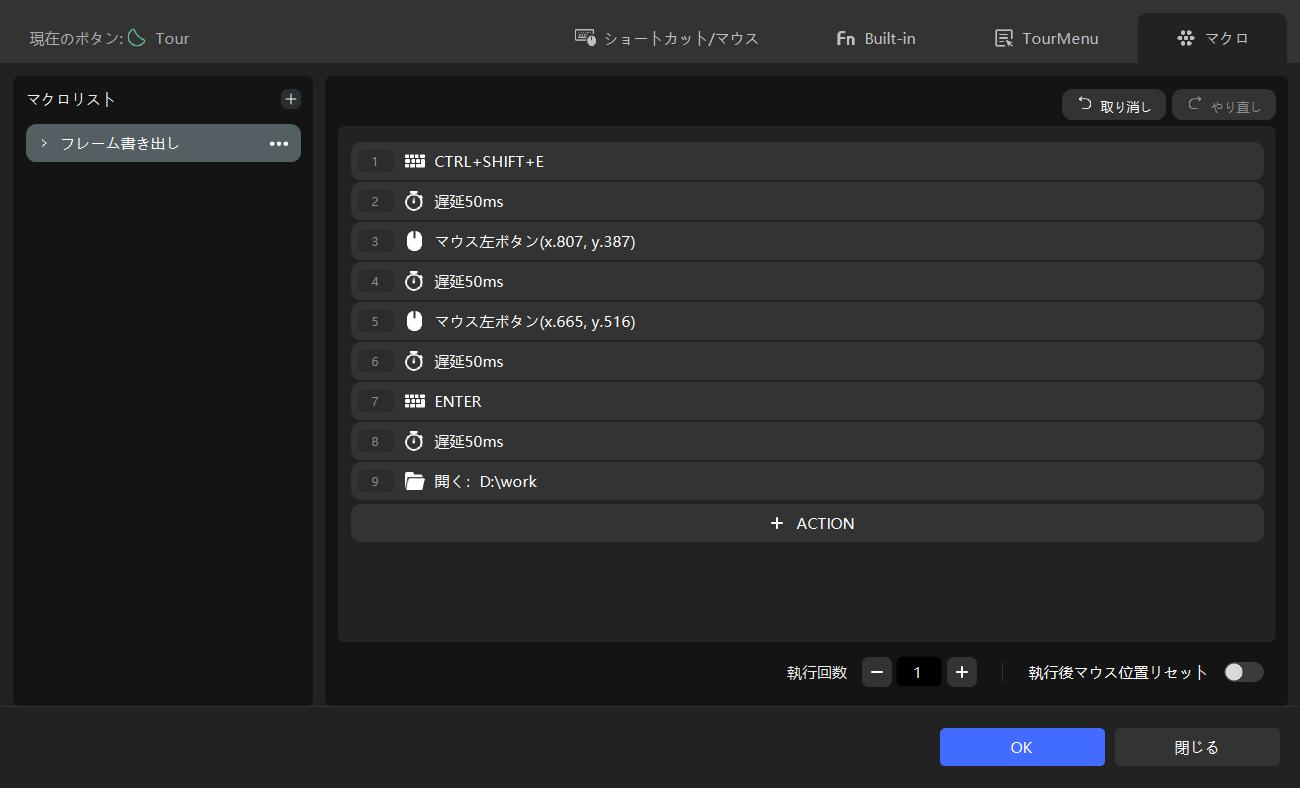This screenshot has width=1300, height=788.
Task: Click the step number 9 badge
Action: pyautogui.click(x=376, y=481)
